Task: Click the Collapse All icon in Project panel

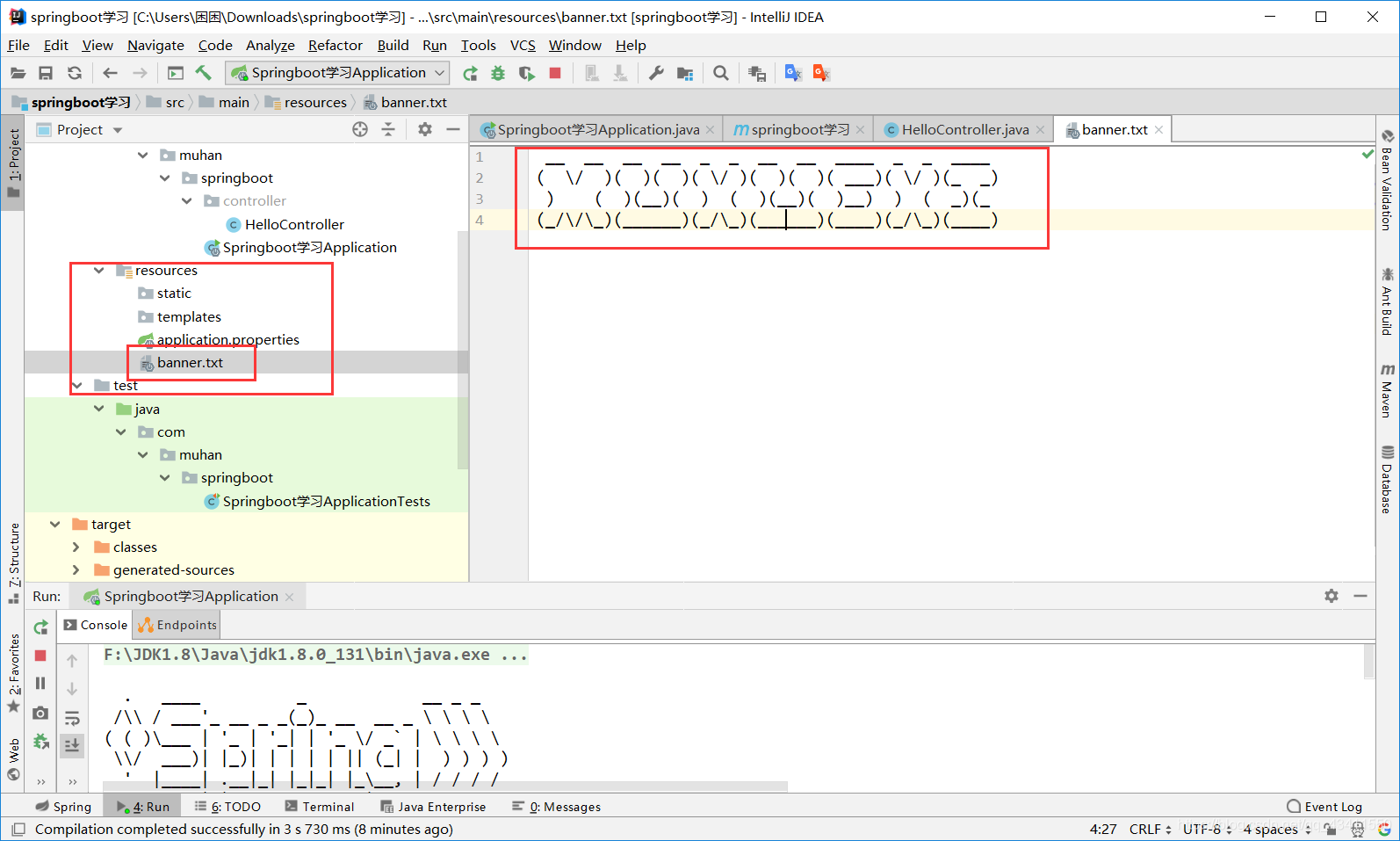Action: (x=388, y=129)
